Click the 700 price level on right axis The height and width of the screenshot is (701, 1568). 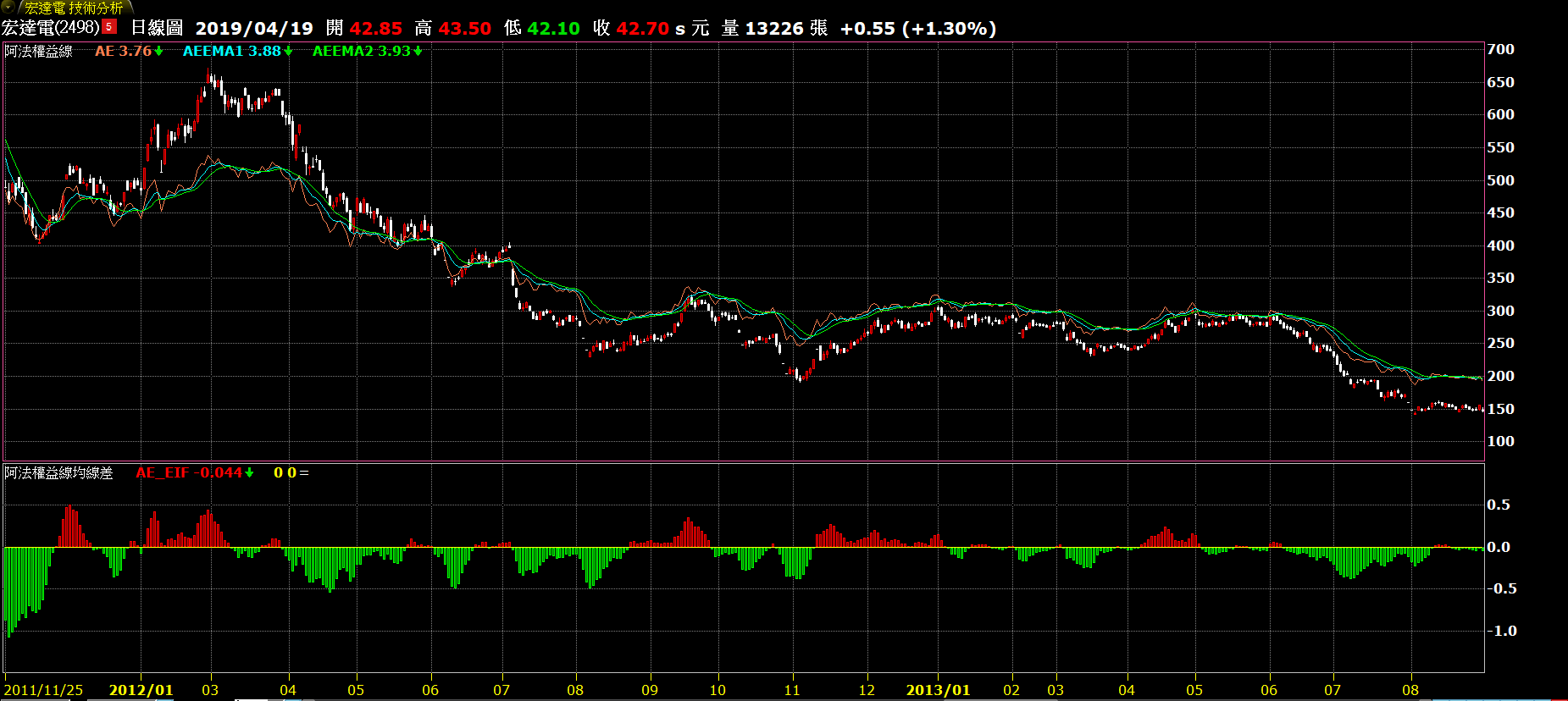pyautogui.click(x=1500, y=50)
